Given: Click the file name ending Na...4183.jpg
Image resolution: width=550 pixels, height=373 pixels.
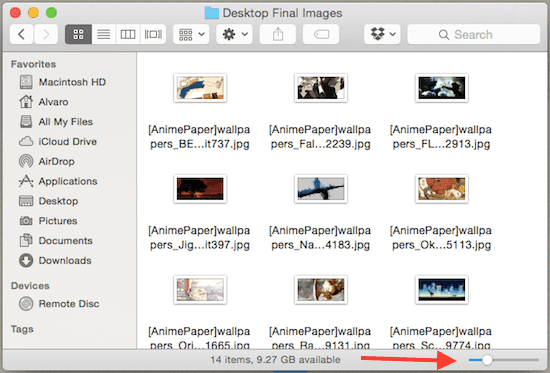Looking at the screenshot, I should coord(320,238).
